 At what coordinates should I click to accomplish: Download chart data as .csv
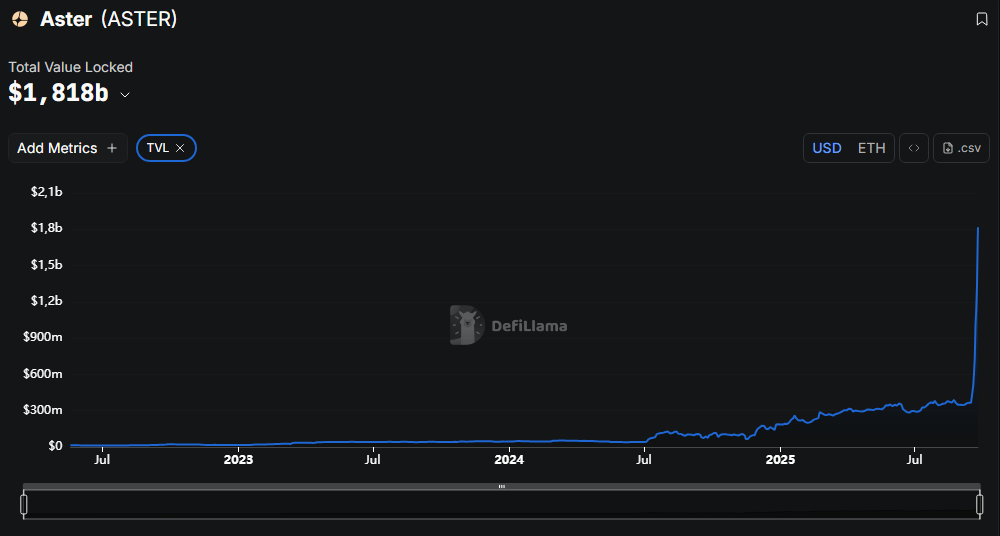[x=961, y=148]
